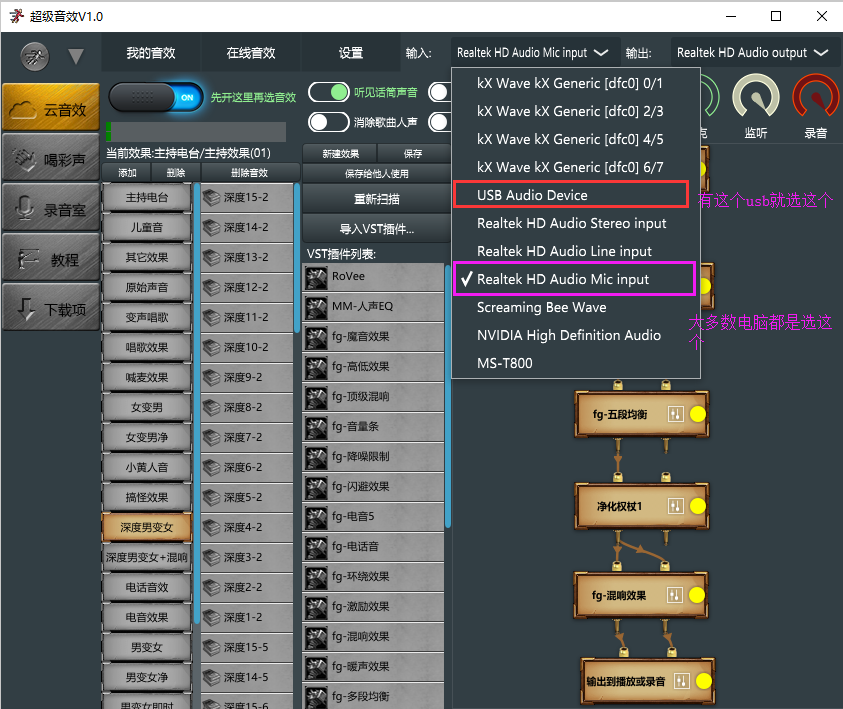Click the RoVee plugin icon

click(317, 278)
